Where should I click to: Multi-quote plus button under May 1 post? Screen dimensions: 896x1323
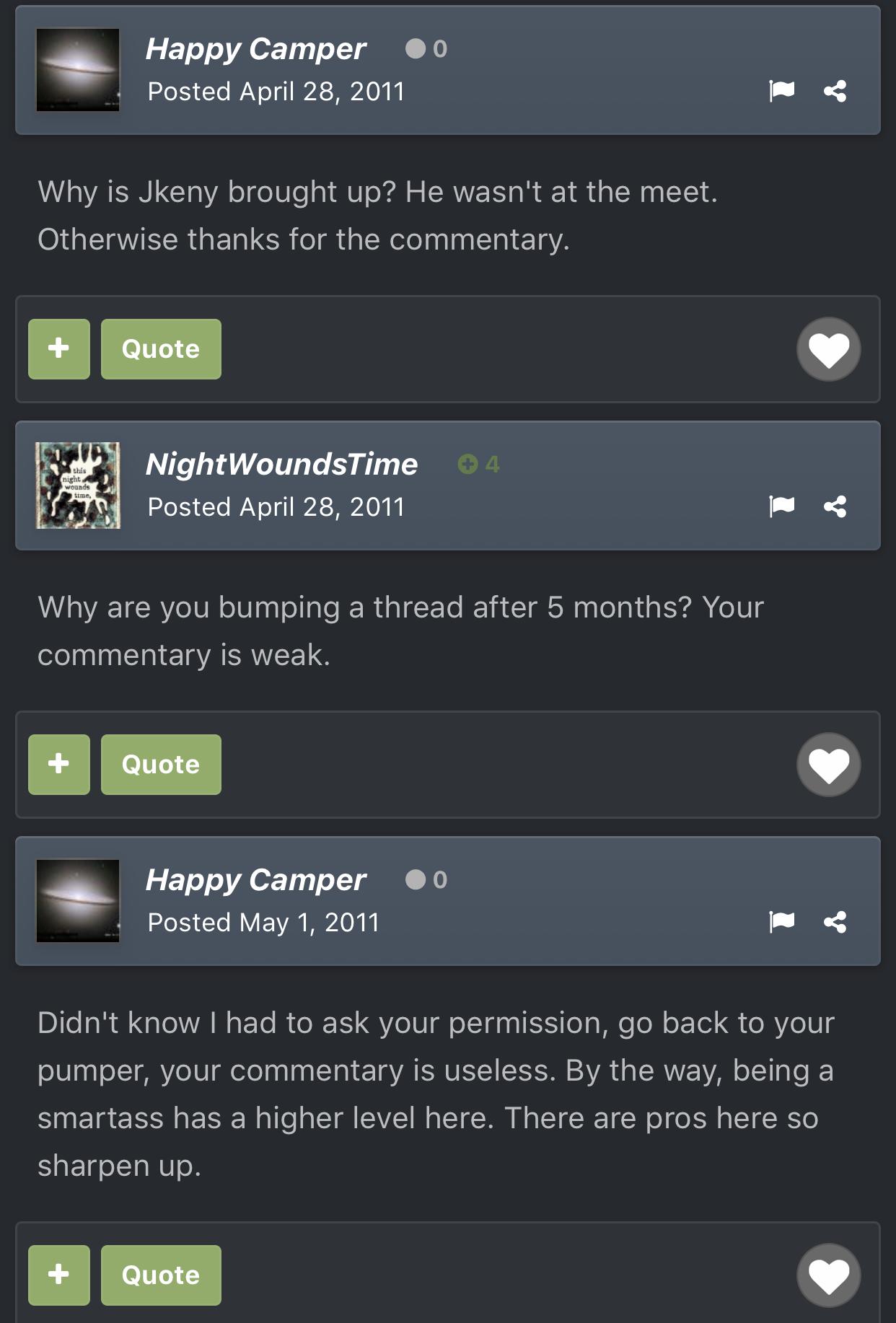click(59, 1275)
